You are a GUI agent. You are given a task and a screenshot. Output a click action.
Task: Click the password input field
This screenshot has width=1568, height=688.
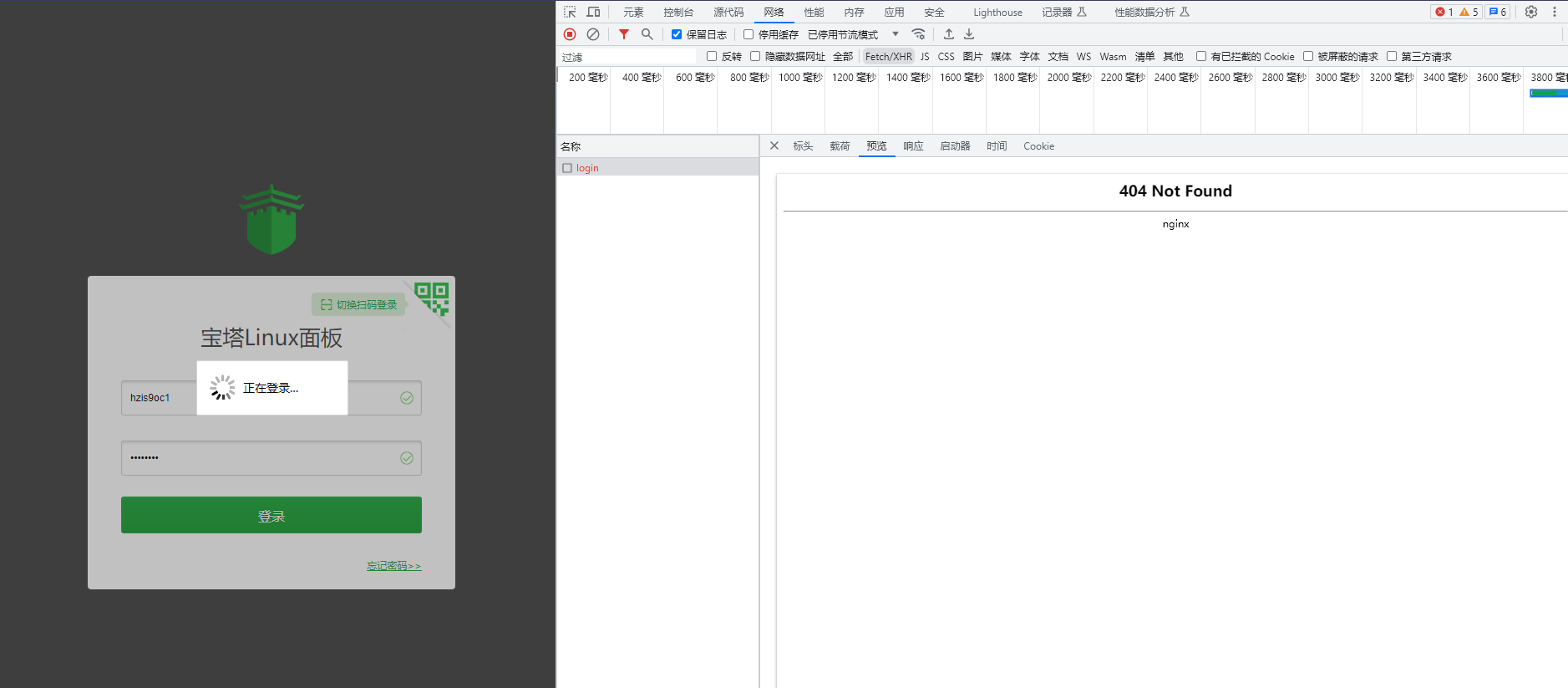pyautogui.click(x=271, y=458)
